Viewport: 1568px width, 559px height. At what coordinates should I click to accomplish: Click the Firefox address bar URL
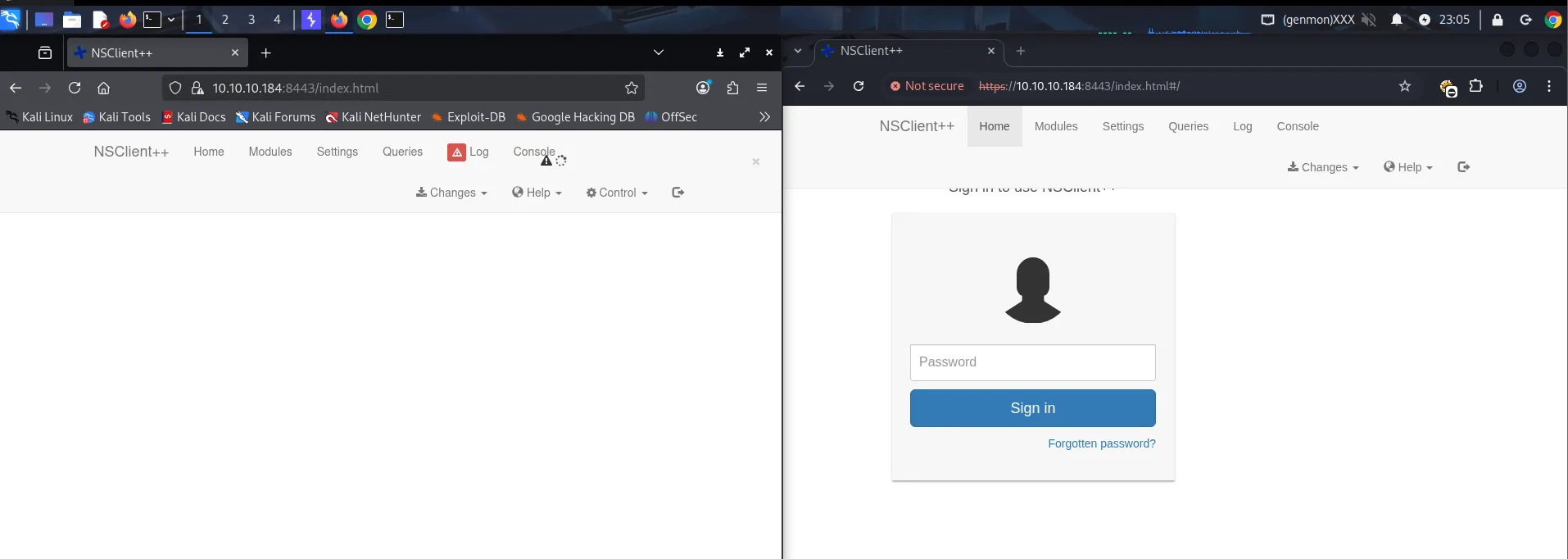pos(296,88)
